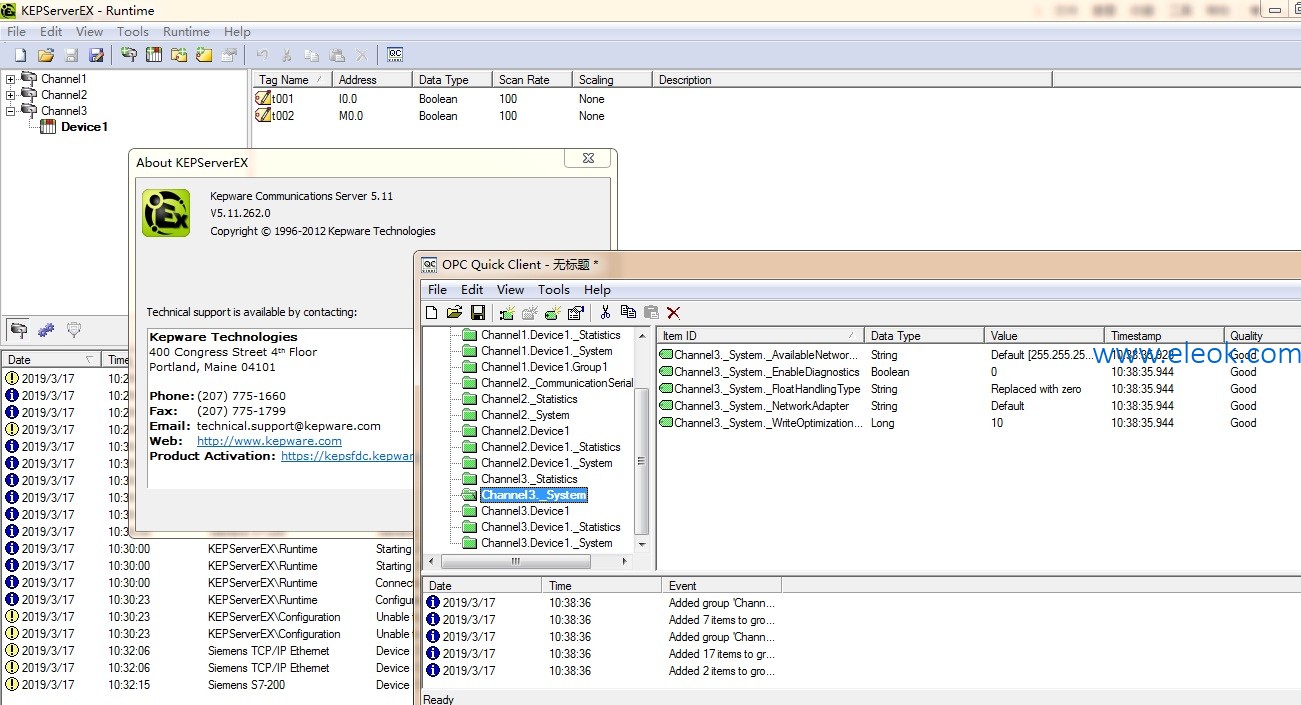Select tag t001 icon in tag list
Viewport: 1301px width, 705px height.
(263, 99)
